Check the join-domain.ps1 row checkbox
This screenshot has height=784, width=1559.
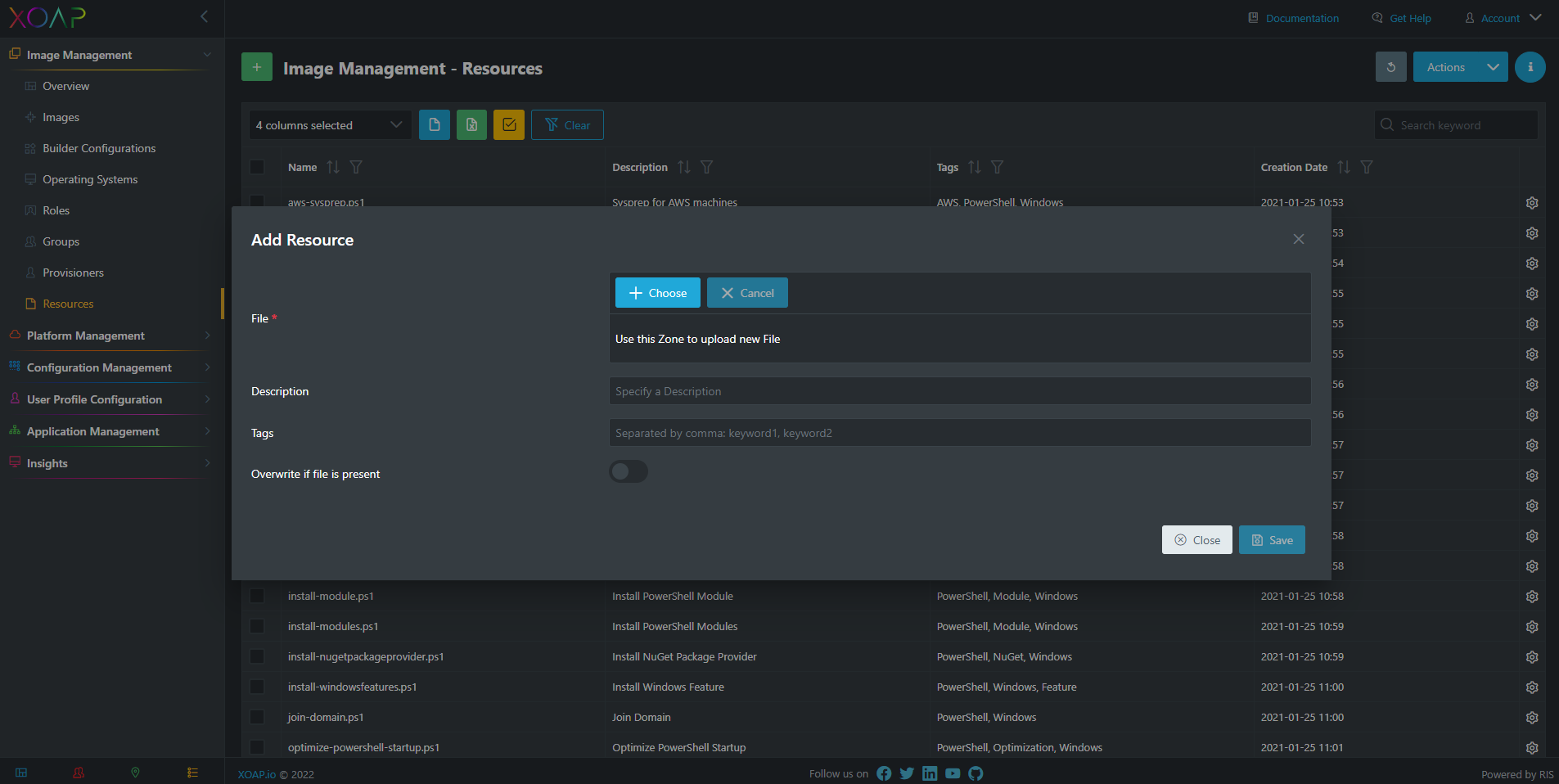257,717
